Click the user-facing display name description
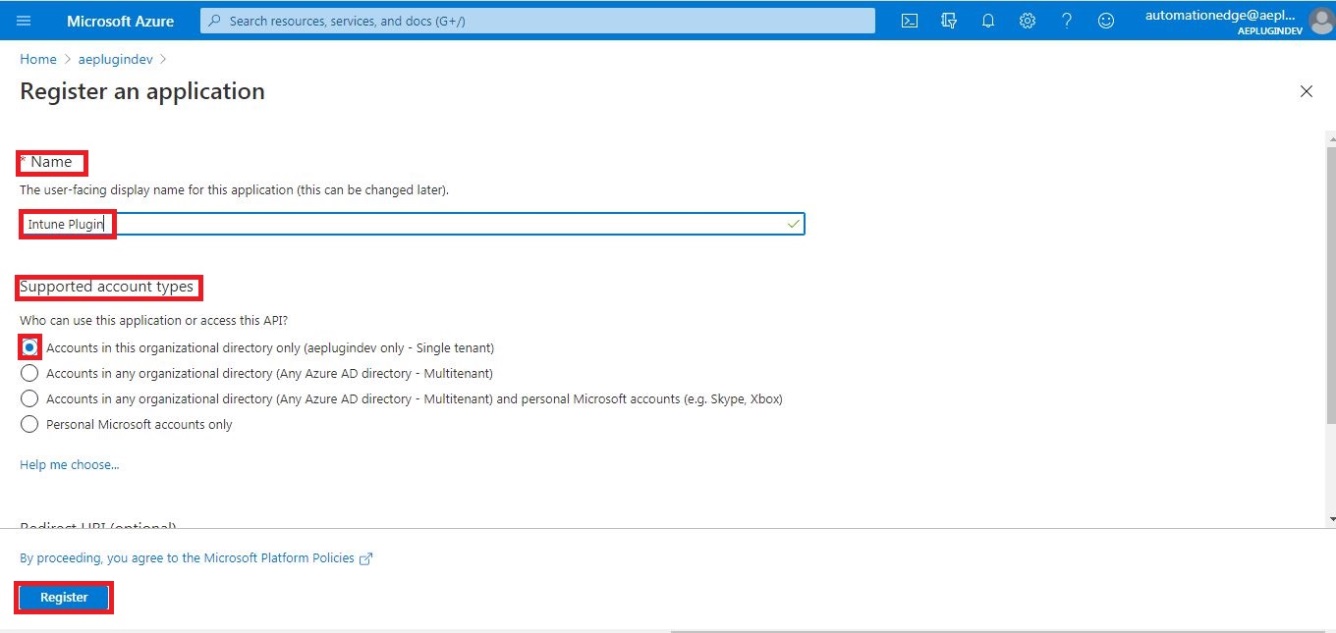Screen dimensions: 1336x633 point(234,190)
